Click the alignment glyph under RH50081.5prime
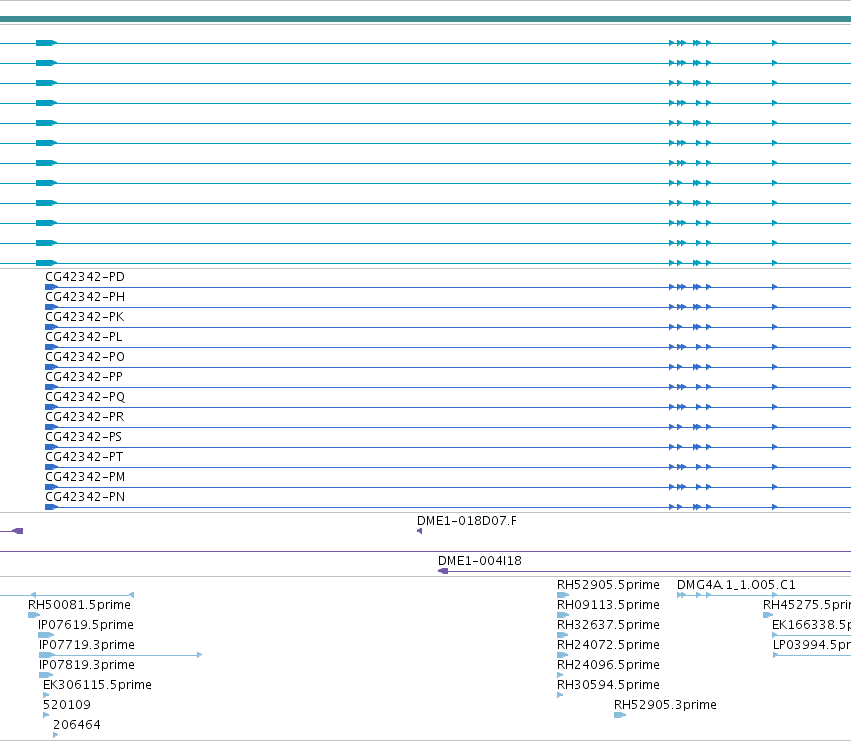 [x=34, y=615]
